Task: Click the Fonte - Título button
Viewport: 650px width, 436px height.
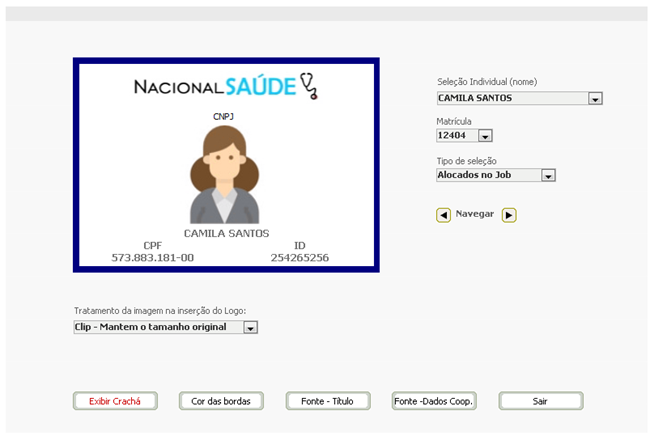Action: pos(328,401)
